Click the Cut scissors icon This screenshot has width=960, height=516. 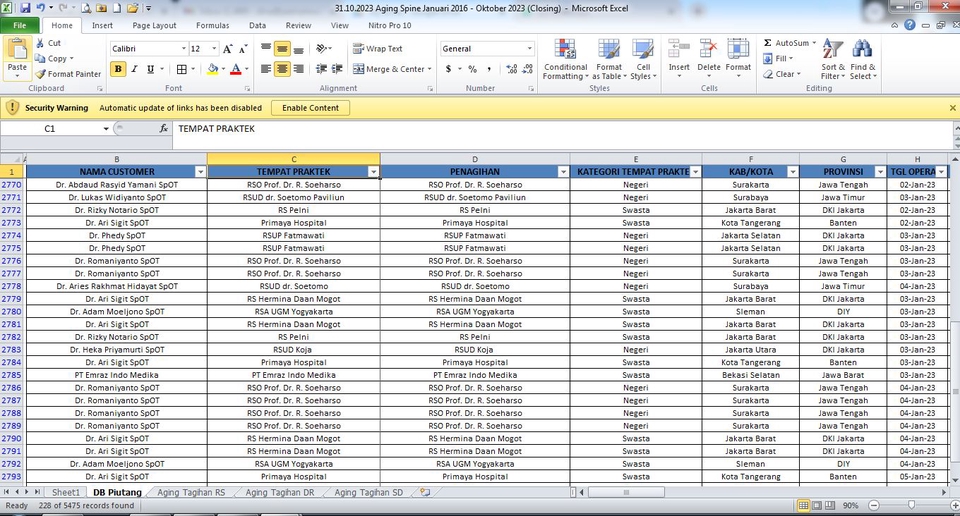pos(40,43)
